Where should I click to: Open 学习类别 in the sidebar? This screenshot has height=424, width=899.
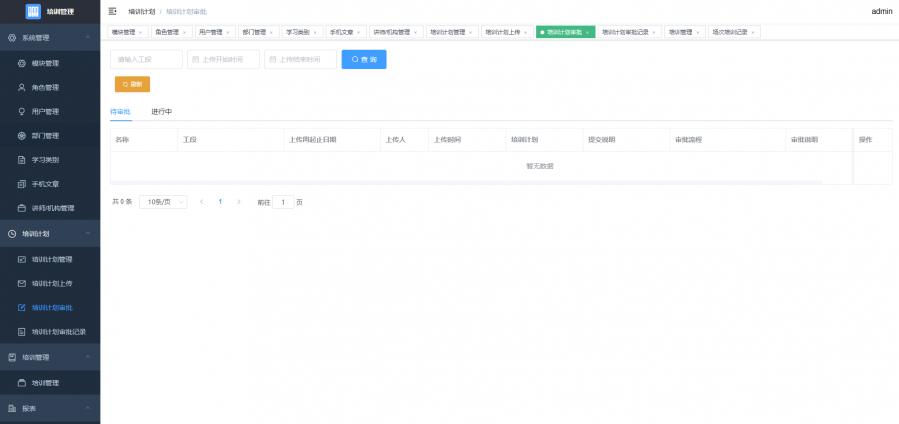point(45,159)
